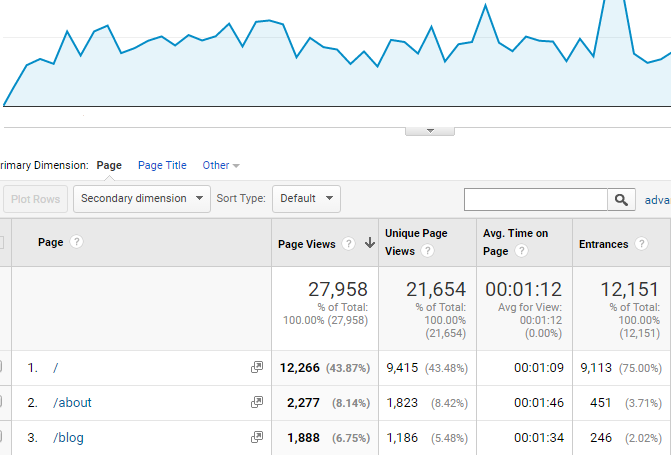Select the Page primary dimension
Viewport: 671px width, 455px height.
[109, 165]
